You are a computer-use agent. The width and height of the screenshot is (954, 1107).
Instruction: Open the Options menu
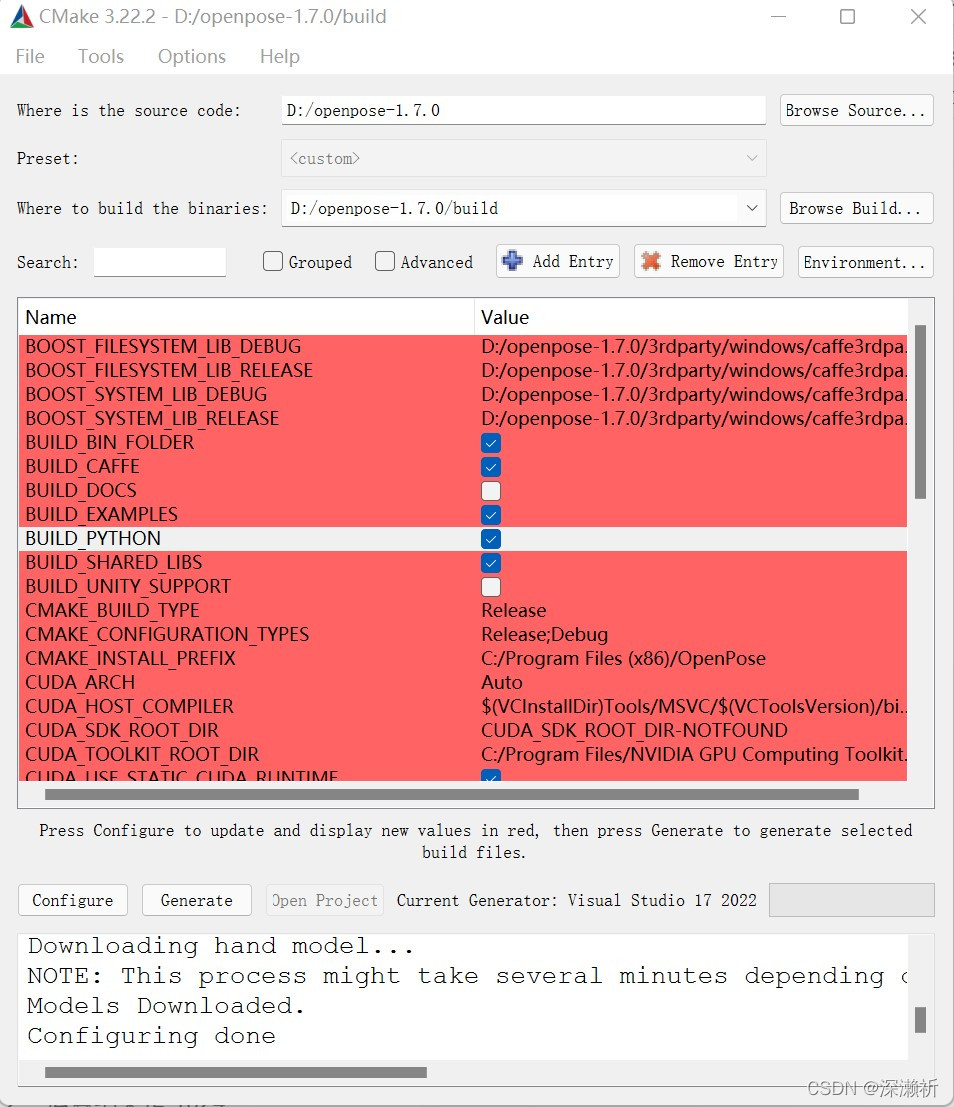(x=191, y=56)
